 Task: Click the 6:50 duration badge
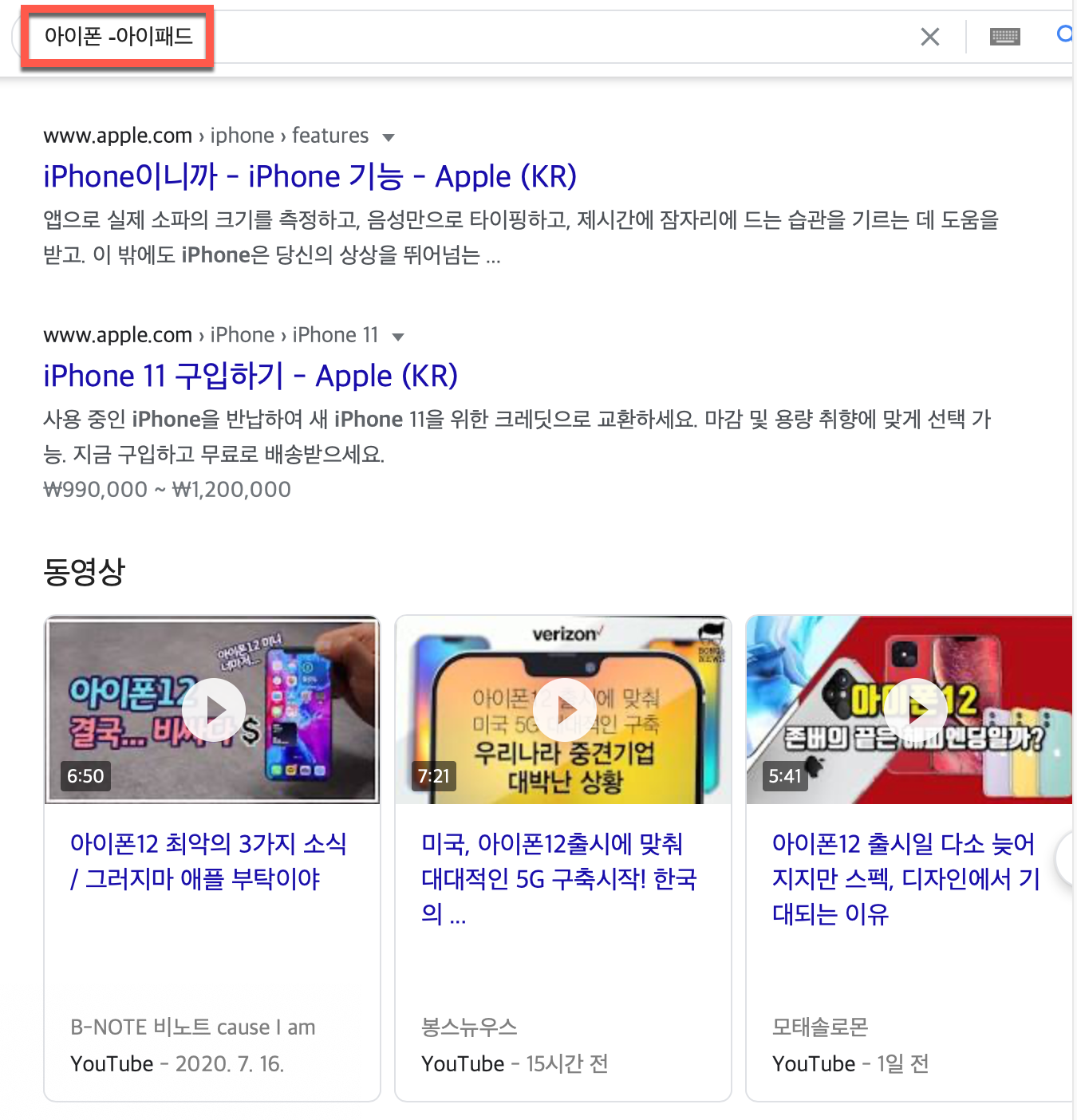click(x=85, y=776)
